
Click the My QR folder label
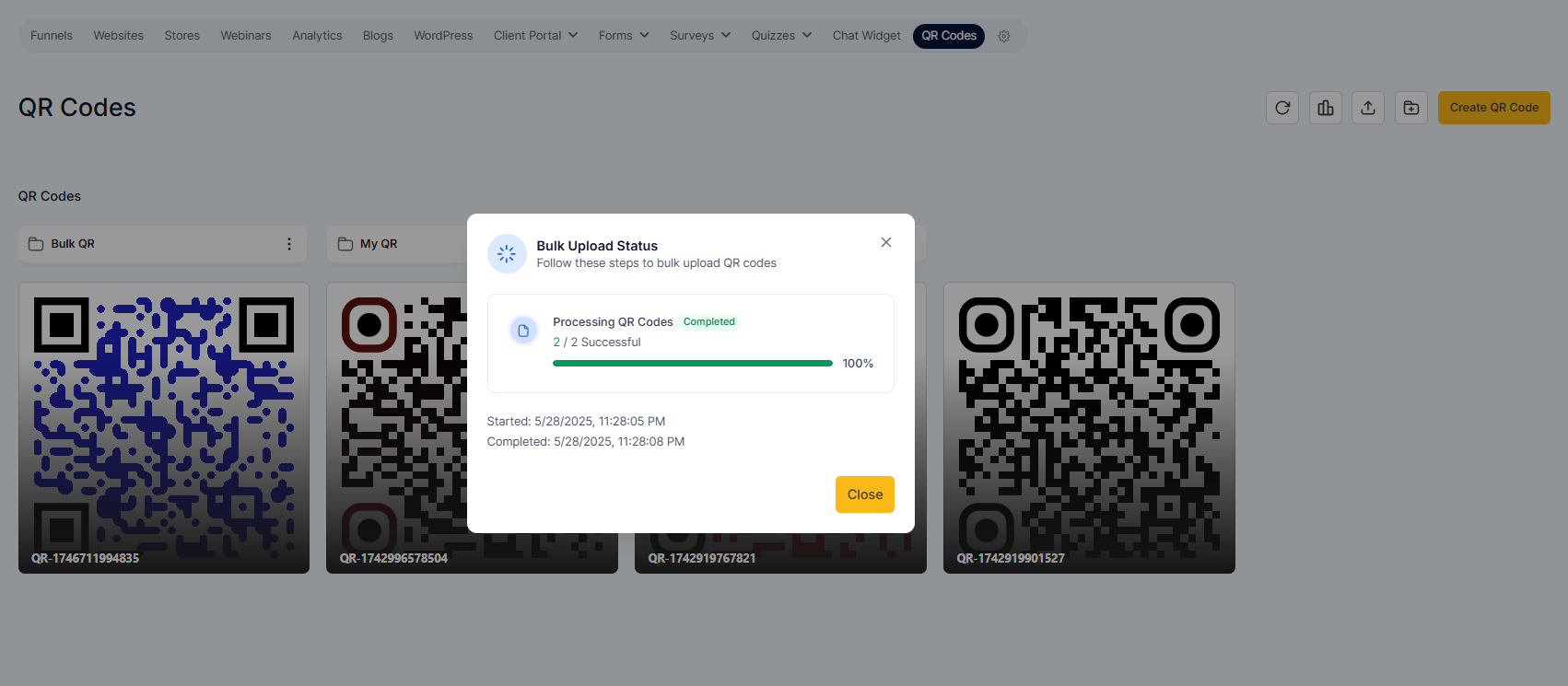pos(379,244)
